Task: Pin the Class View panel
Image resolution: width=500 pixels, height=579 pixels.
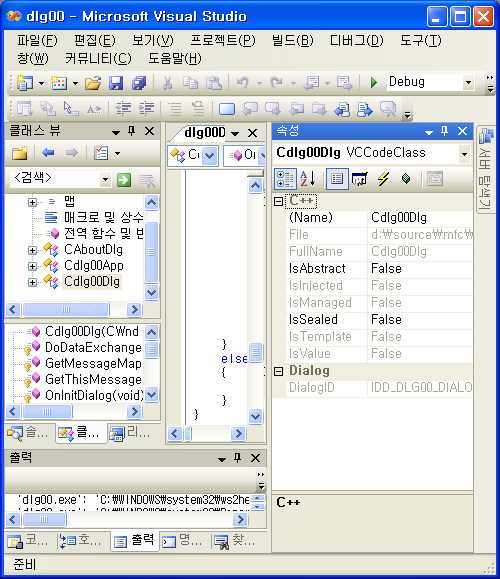Action: [x=131, y=131]
